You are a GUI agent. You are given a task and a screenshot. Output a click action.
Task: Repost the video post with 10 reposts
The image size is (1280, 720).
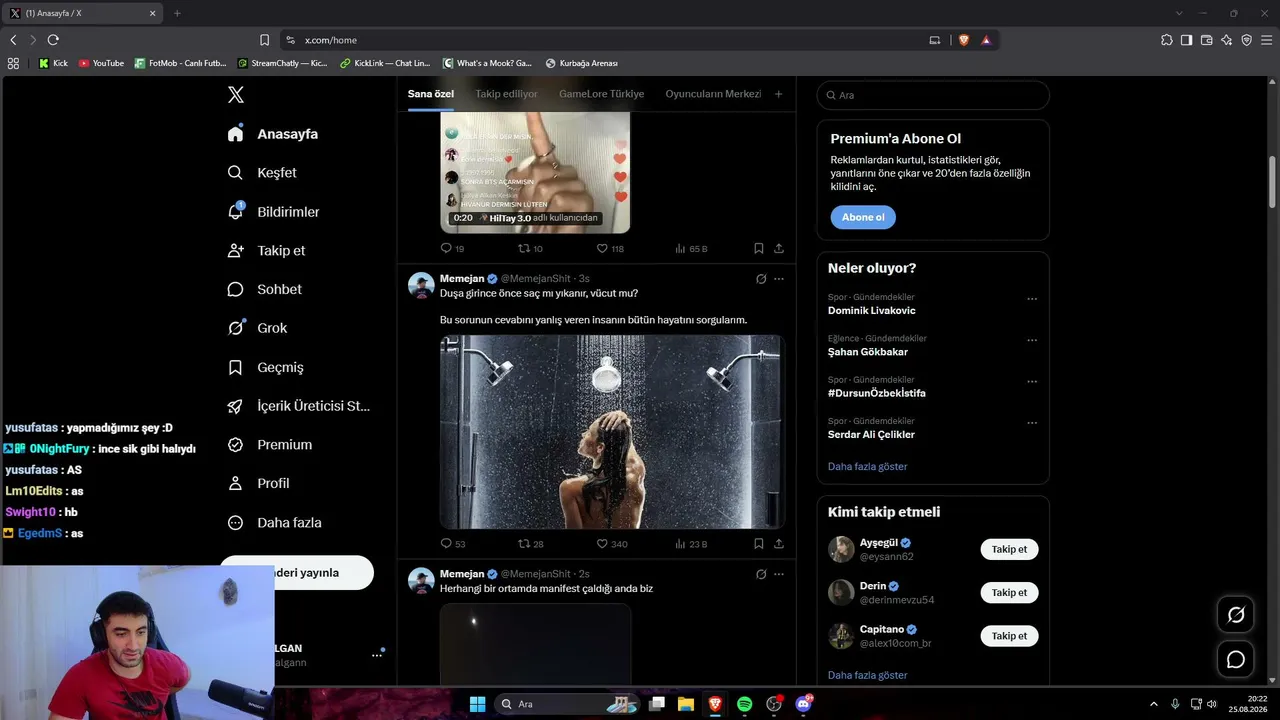click(531, 248)
